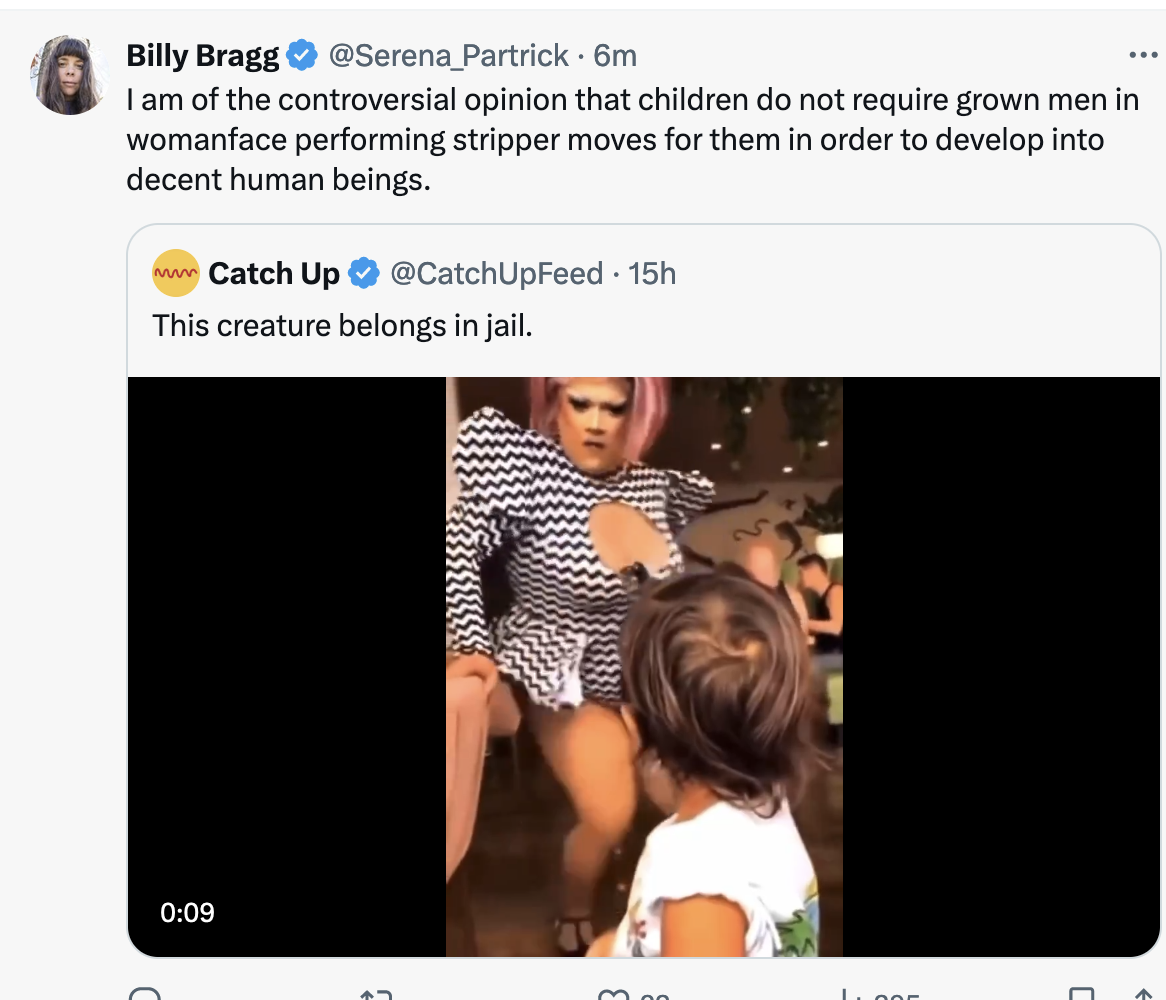Open the @Serena_Partrick handle link
The width and height of the screenshot is (1166, 1000).
[449, 56]
